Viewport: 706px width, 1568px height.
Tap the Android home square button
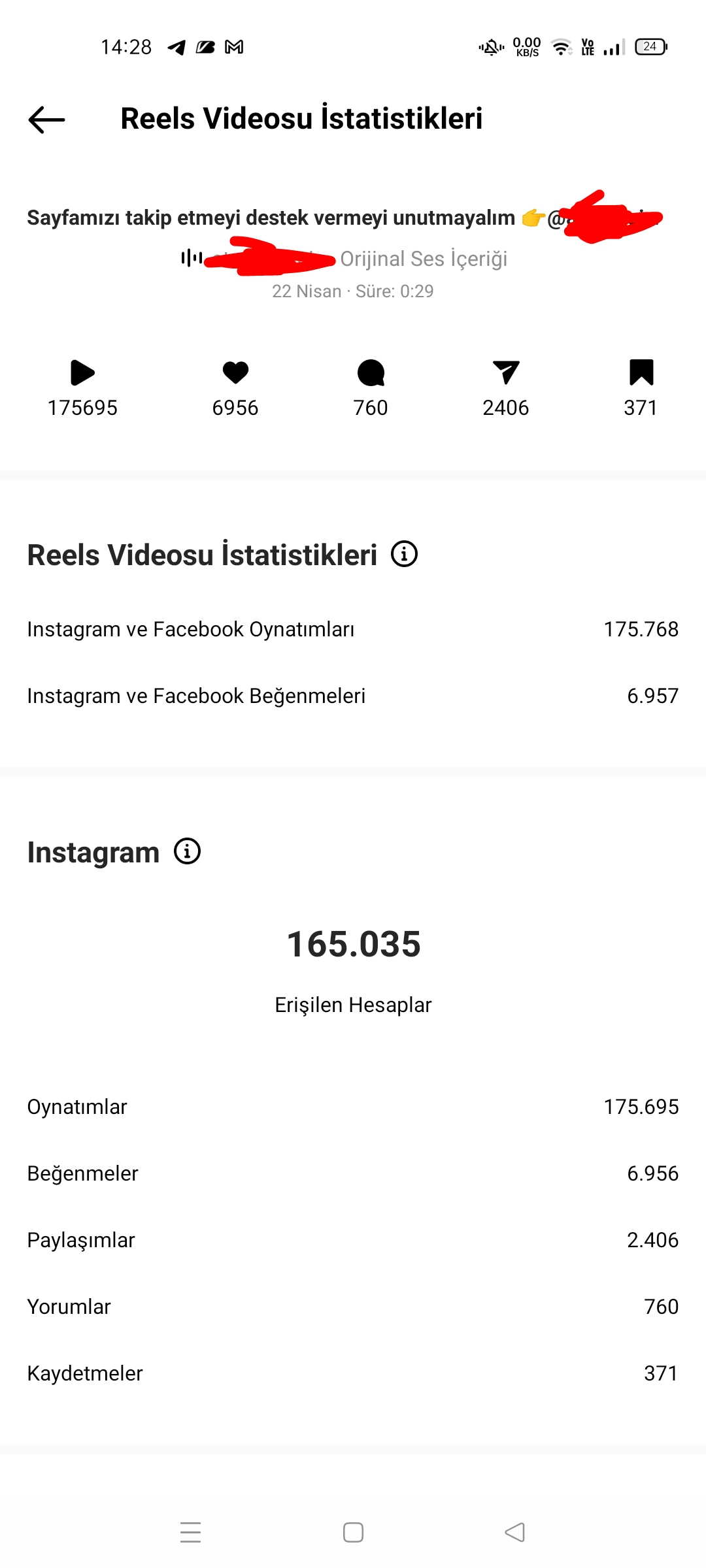[x=353, y=1532]
